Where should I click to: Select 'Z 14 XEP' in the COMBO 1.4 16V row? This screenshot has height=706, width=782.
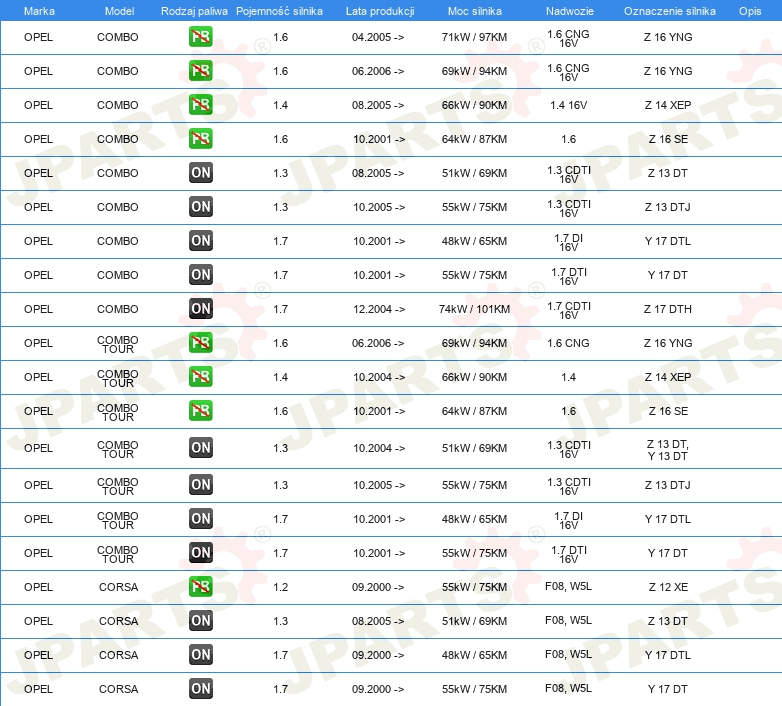tap(668, 105)
